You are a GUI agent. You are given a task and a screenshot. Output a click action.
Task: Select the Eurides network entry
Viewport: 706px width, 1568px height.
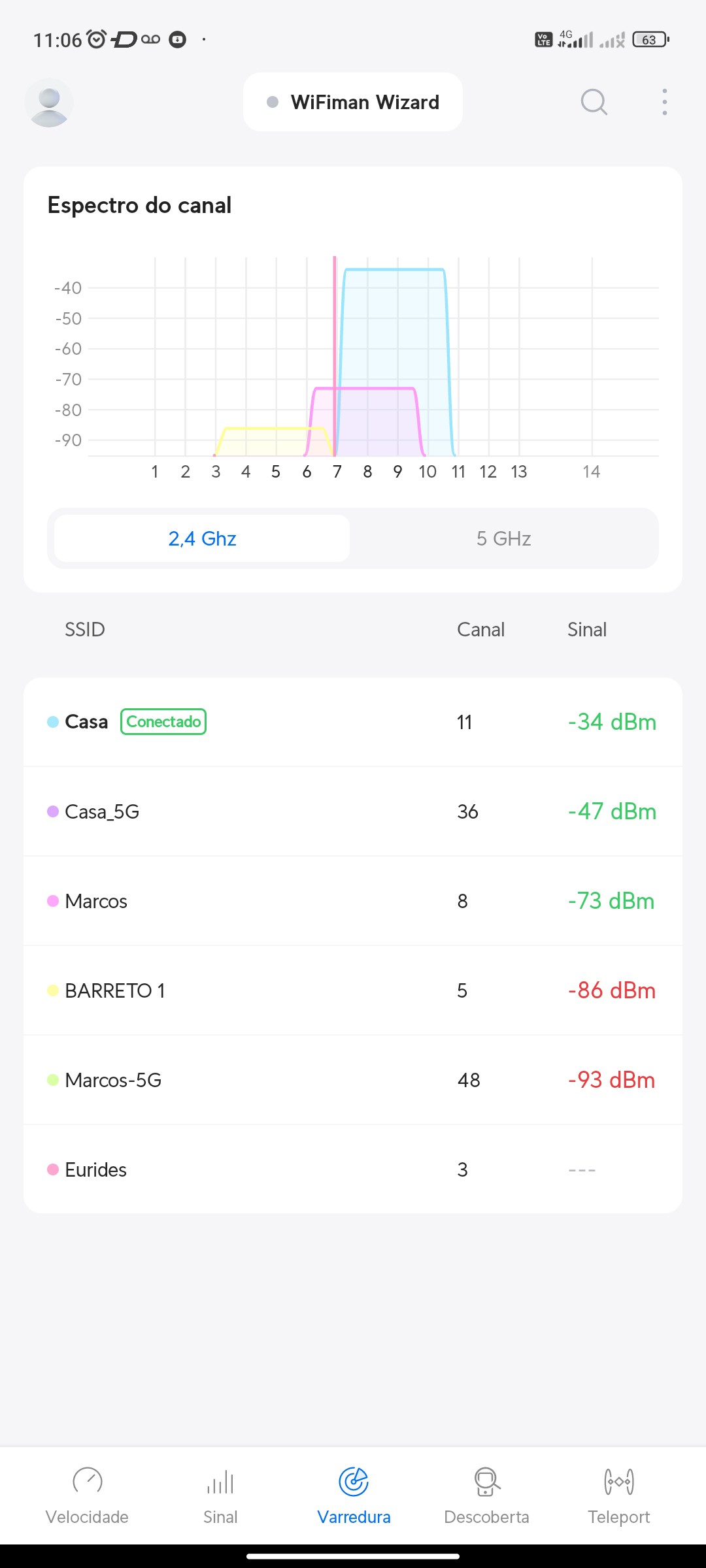tap(353, 1169)
